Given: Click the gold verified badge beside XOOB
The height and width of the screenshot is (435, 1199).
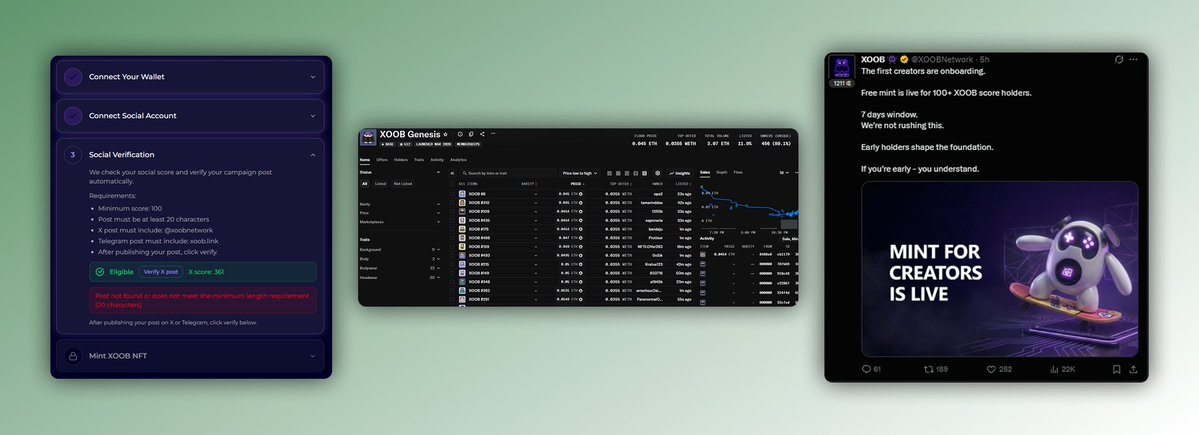Looking at the screenshot, I should click(904, 60).
